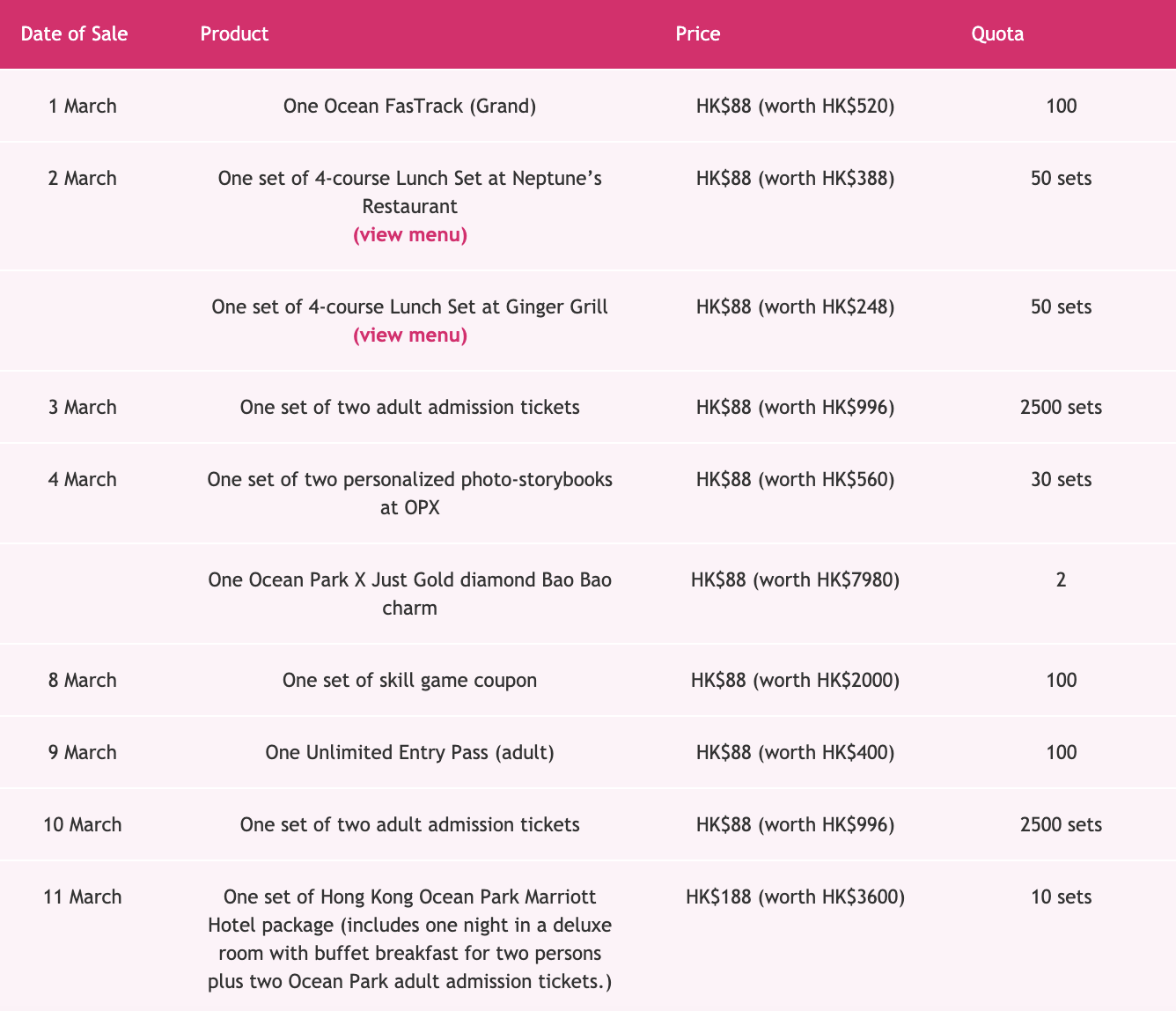Select the 3 March date cell

pyautogui.click(x=83, y=407)
